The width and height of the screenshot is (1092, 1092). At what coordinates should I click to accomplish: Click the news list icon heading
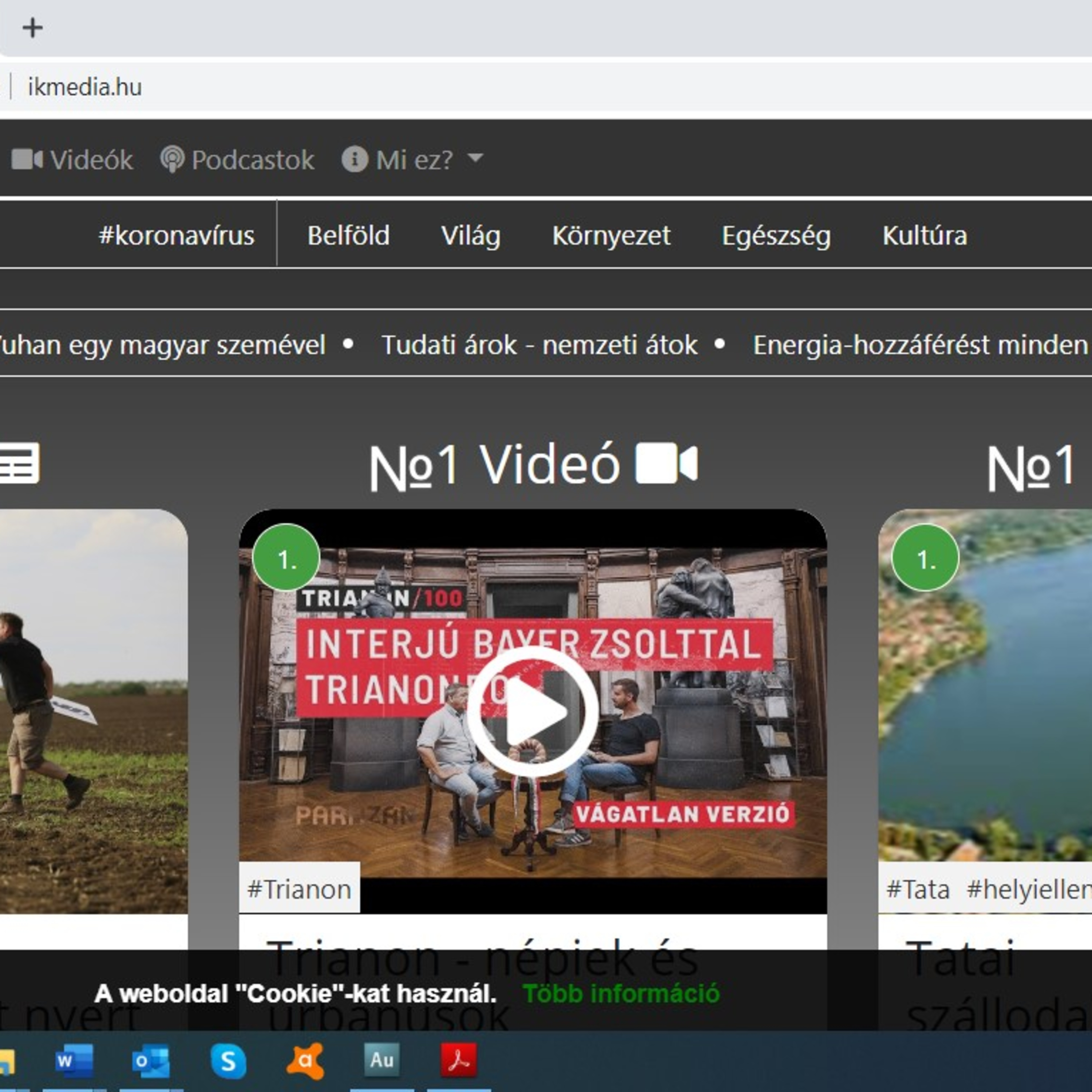tap(19, 463)
